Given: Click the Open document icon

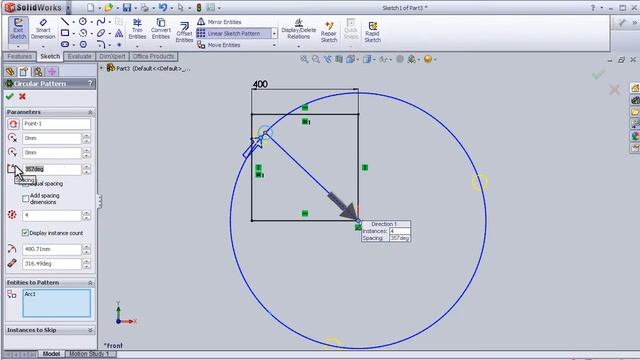Looking at the screenshot, I should coord(109,7).
